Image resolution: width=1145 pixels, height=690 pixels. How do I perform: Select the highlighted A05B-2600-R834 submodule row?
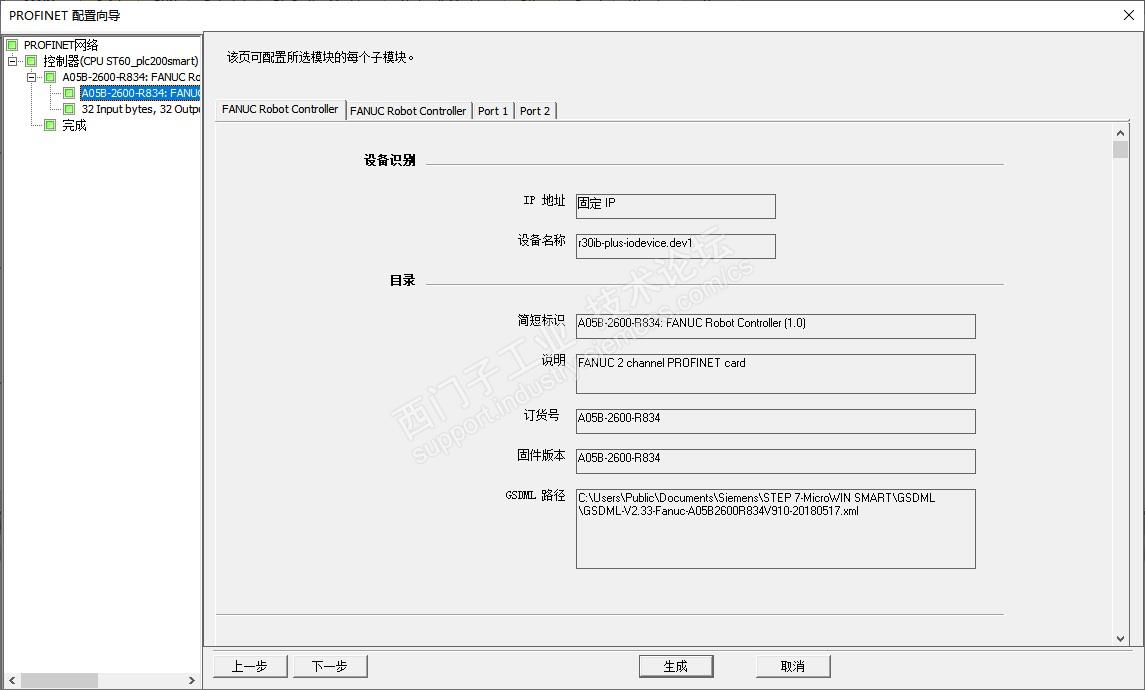coord(139,93)
